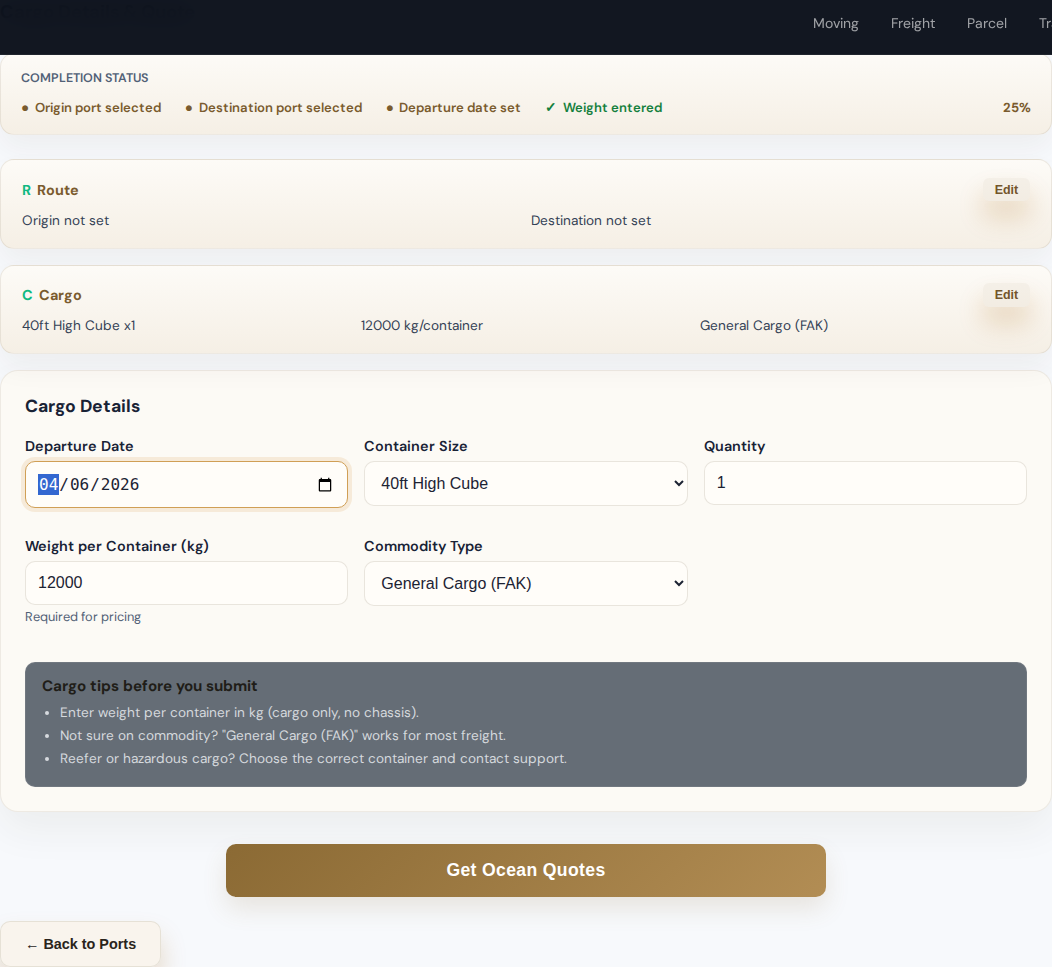This screenshot has width=1052, height=967.
Task: Open the Departure Date calendar picker
Action: pyautogui.click(x=325, y=485)
